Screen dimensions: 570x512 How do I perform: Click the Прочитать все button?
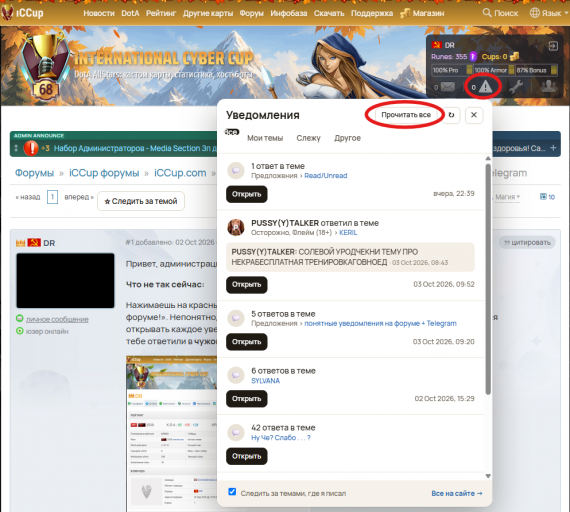(406, 115)
